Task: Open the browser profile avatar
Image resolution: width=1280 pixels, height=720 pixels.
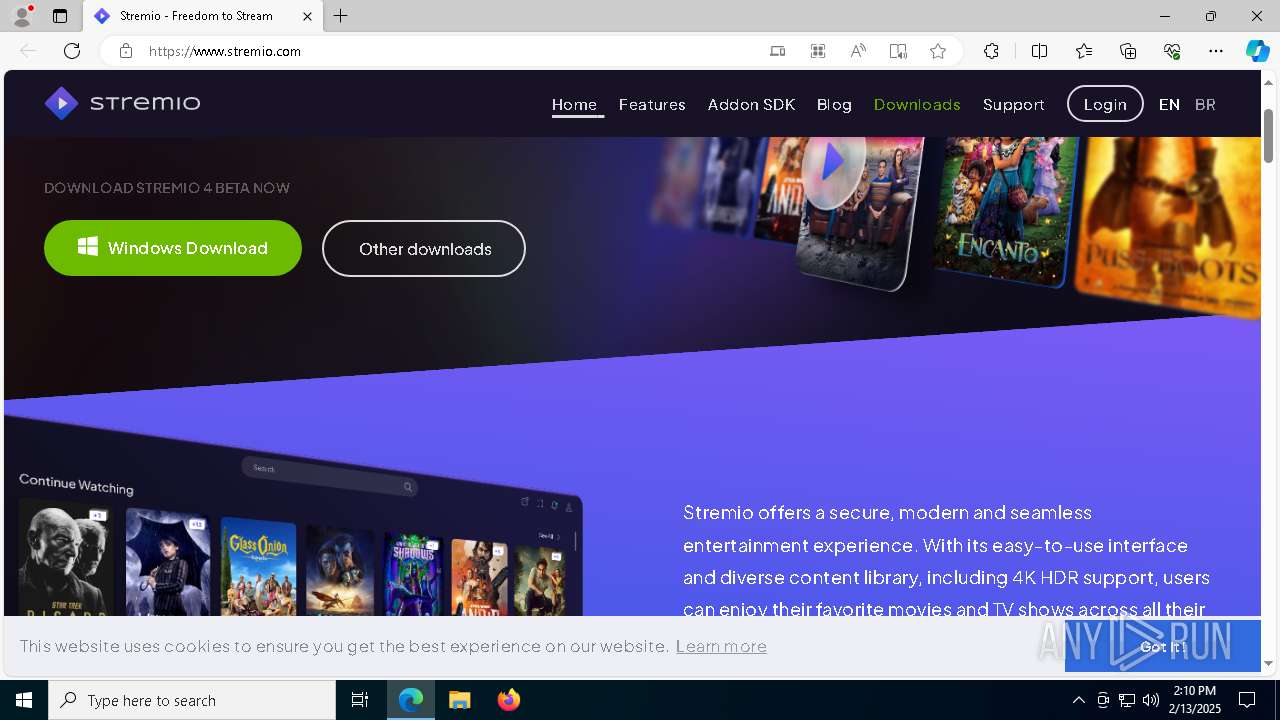Action: coord(22,16)
